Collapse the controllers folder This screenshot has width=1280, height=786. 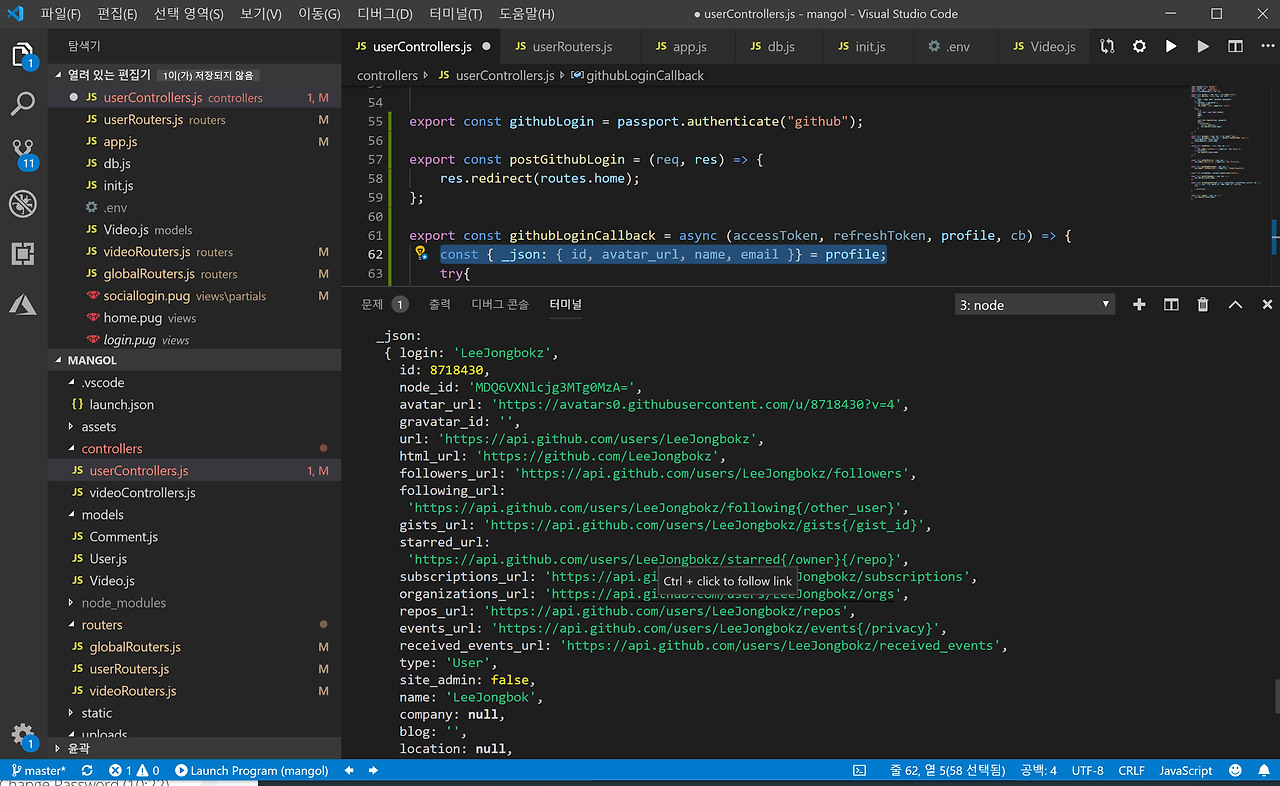click(111, 449)
